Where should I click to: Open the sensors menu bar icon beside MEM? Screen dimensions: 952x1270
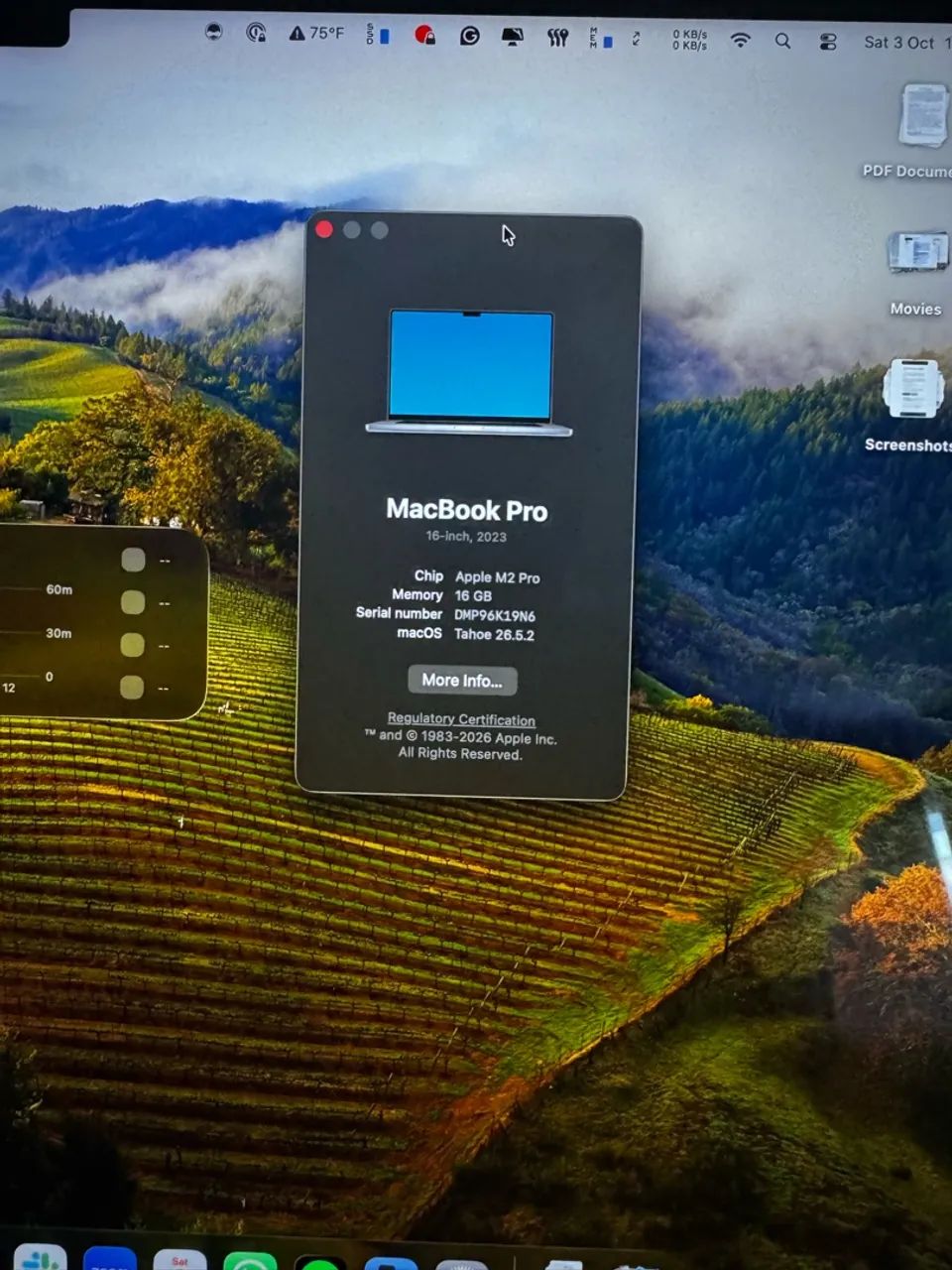click(558, 38)
